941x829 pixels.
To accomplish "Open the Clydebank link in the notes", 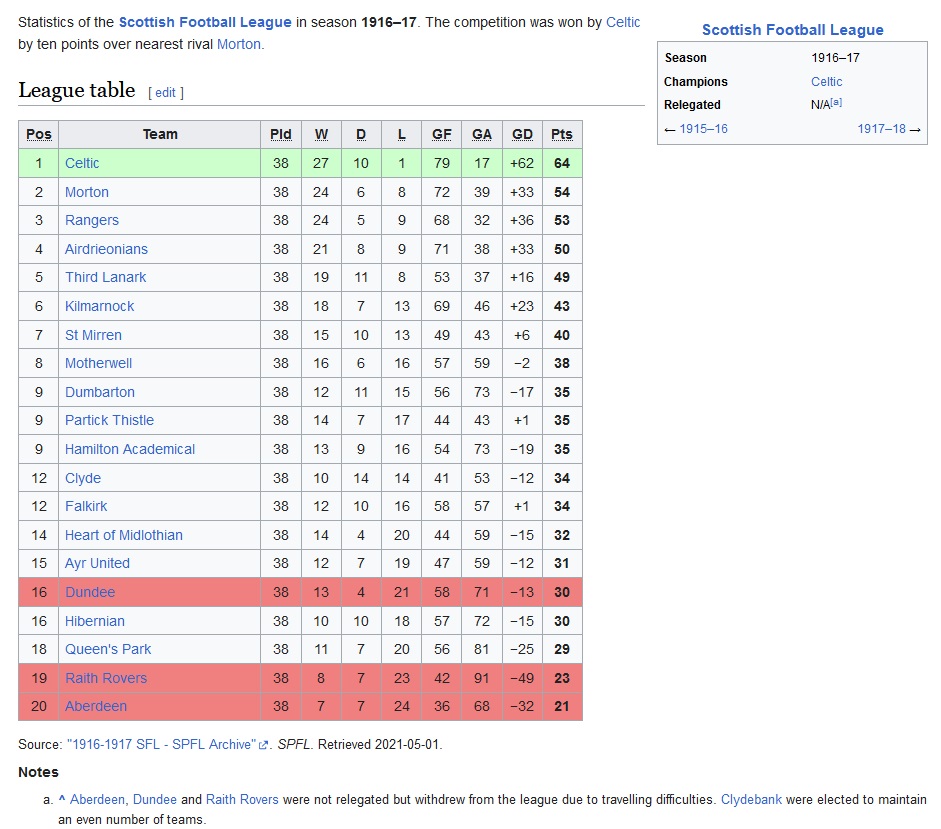I will 751,800.
